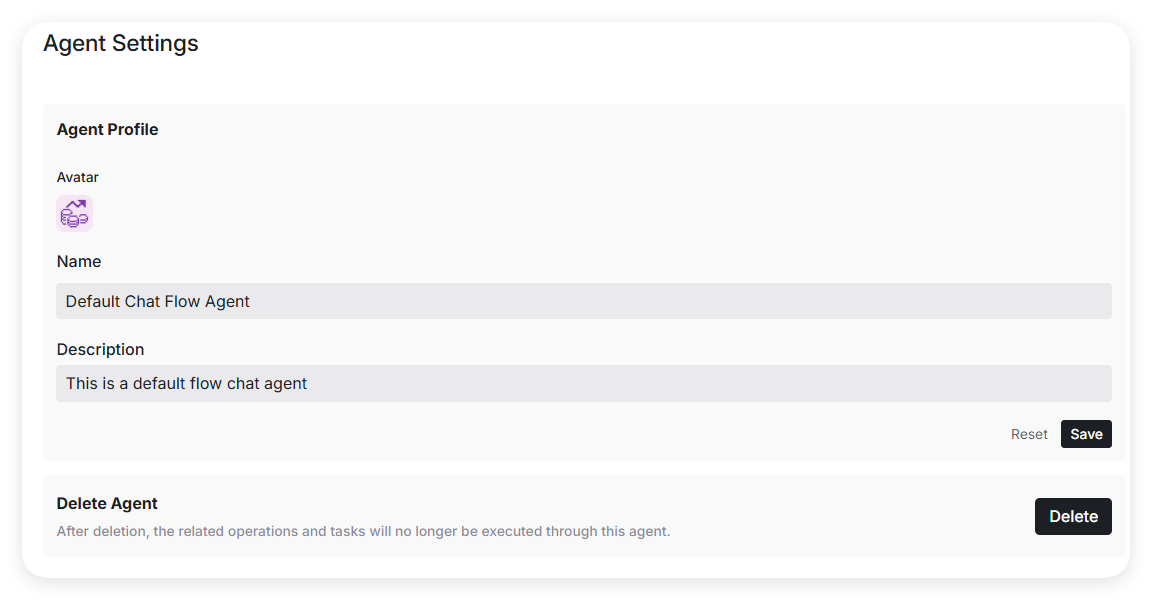Click the agent avatar coins icon
Viewport: 1152px width, 600px height.
pos(75,214)
